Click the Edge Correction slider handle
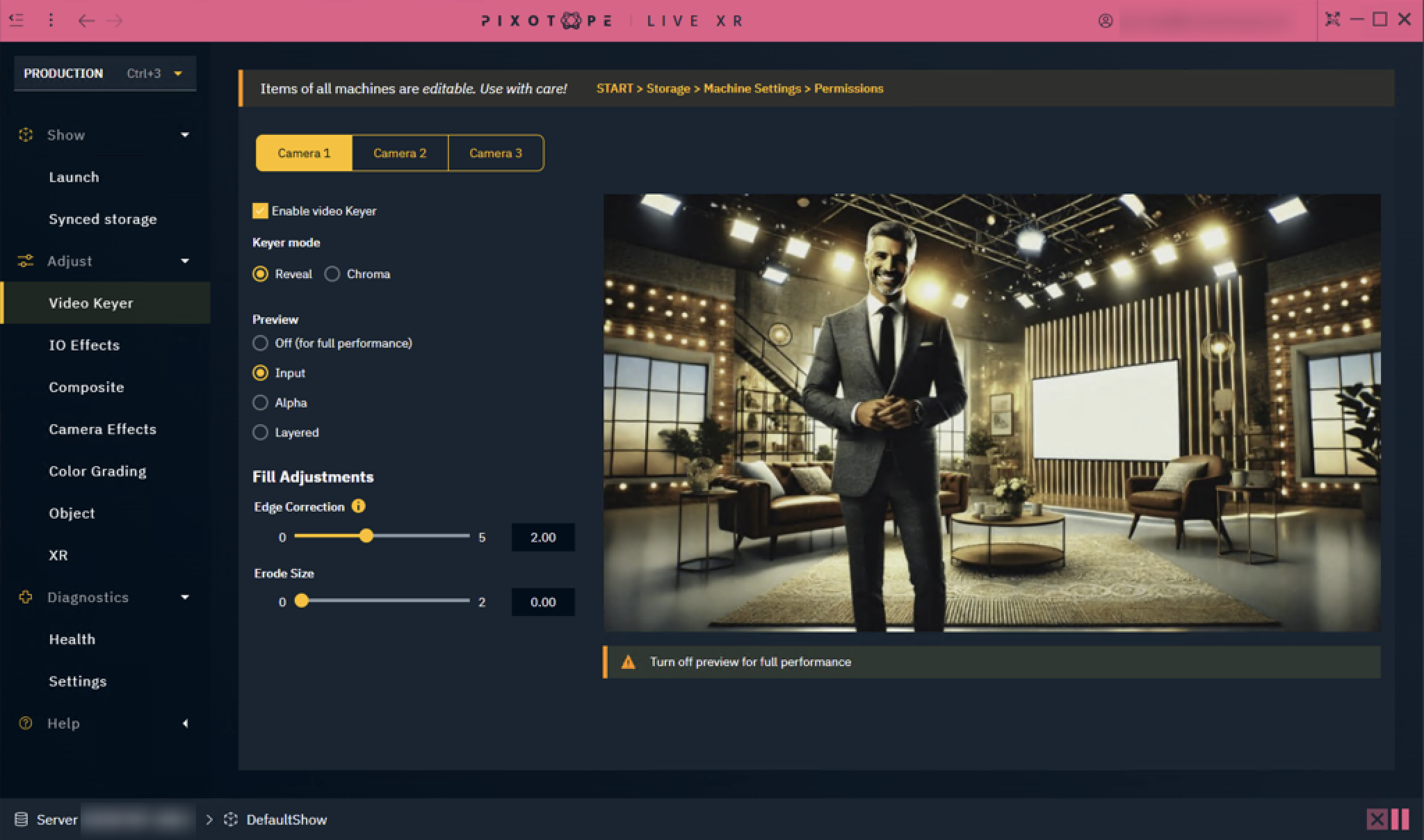This screenshot has height=840, width=1424. click(366, 536)
